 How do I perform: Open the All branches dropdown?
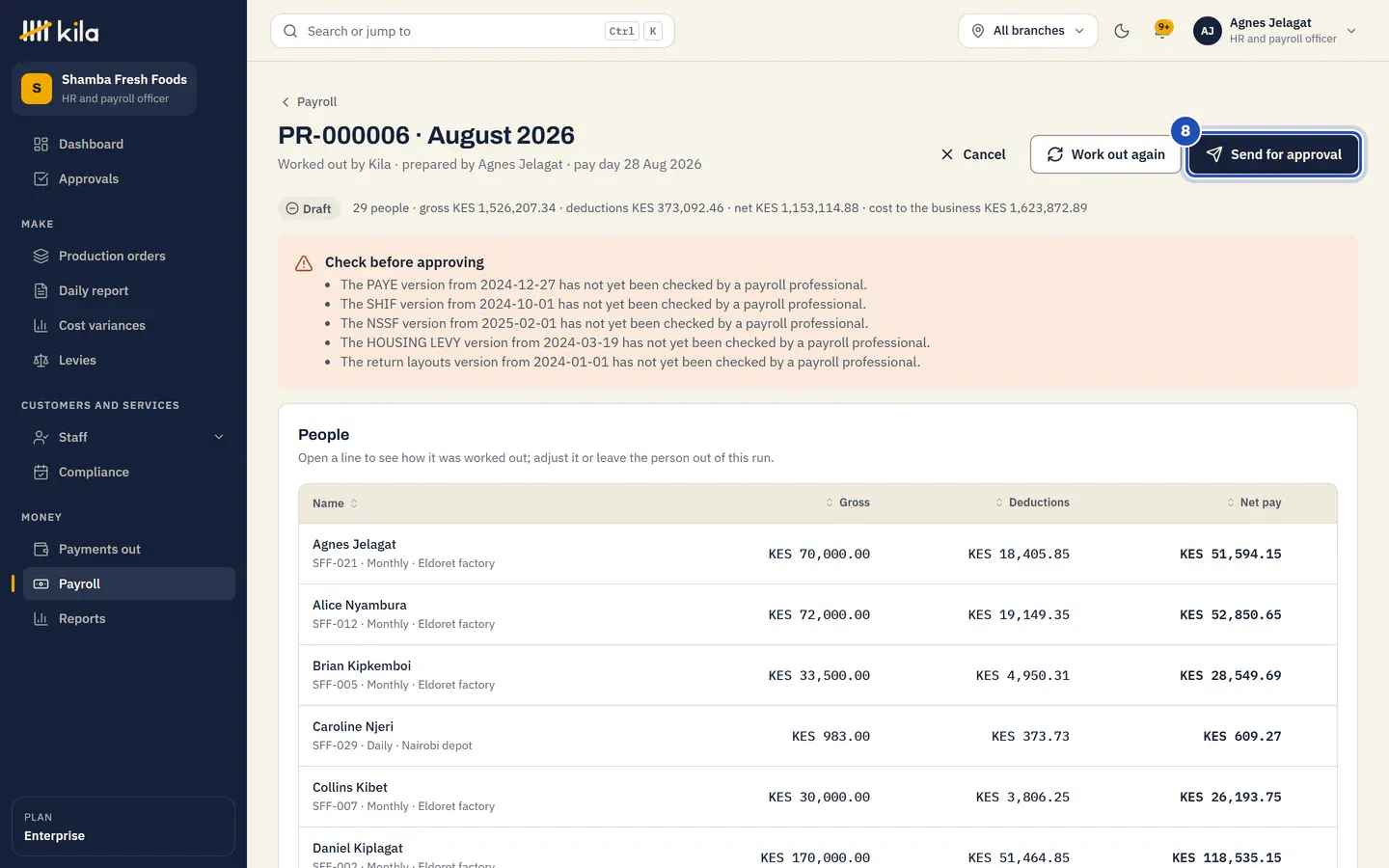[x=1028, y=31]
